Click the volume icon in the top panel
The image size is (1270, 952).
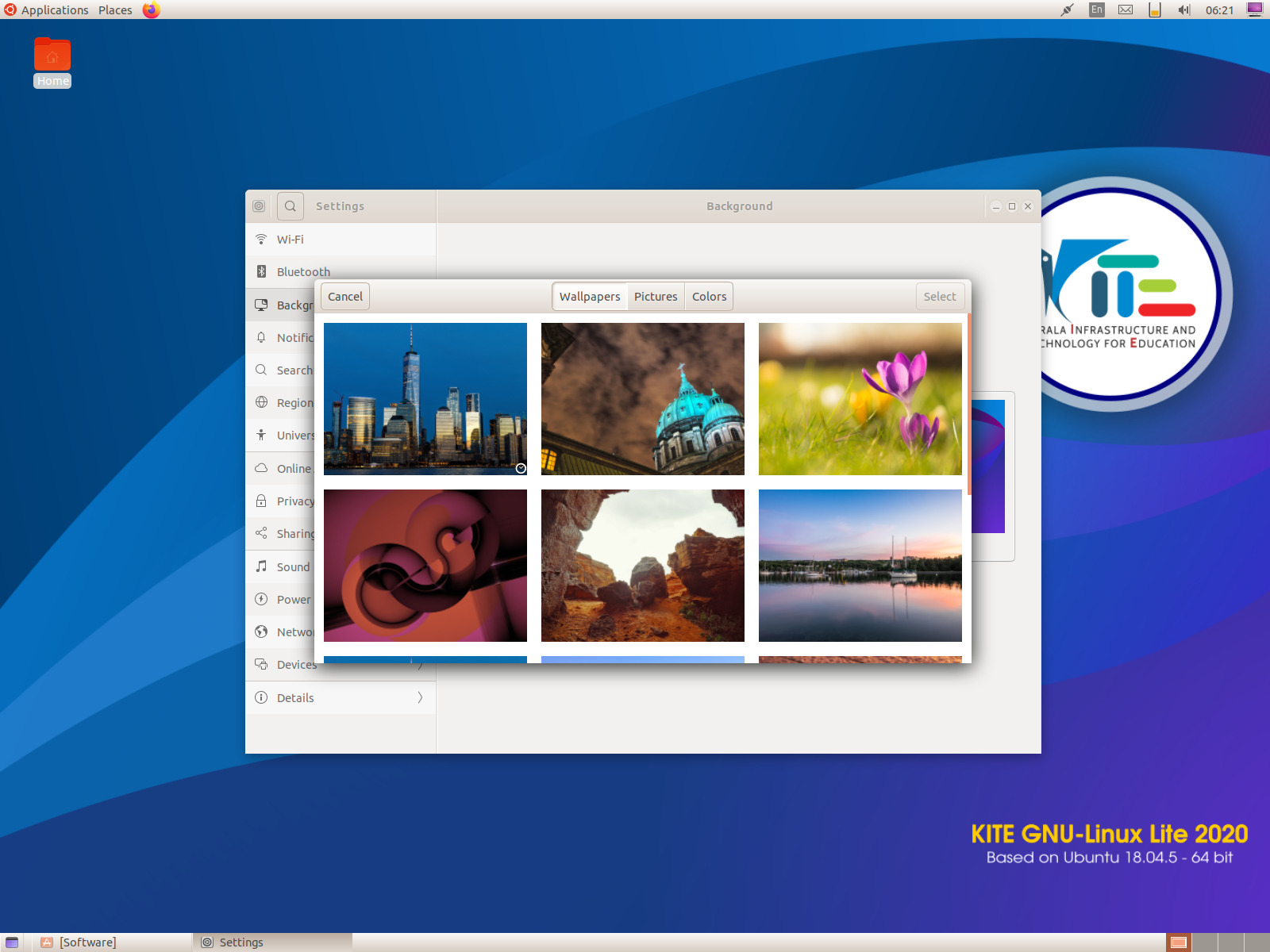[x=1183, y=10]
